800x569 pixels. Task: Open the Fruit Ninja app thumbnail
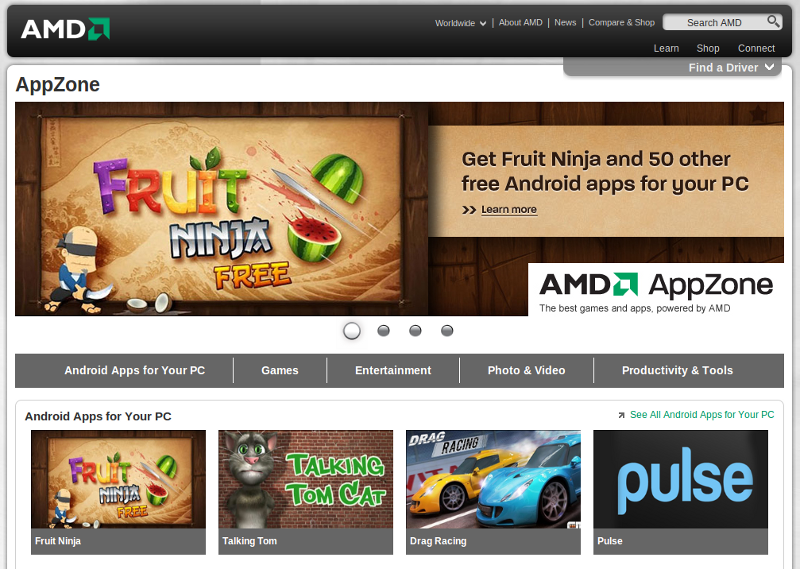(x=118, y=479)
